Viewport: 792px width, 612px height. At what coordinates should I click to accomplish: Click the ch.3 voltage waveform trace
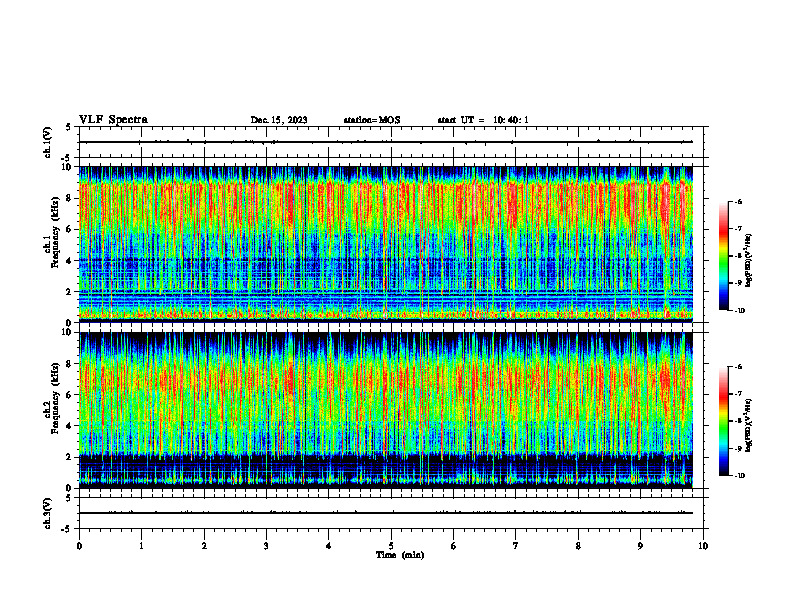pyautogui.click(x=386, y=513)
